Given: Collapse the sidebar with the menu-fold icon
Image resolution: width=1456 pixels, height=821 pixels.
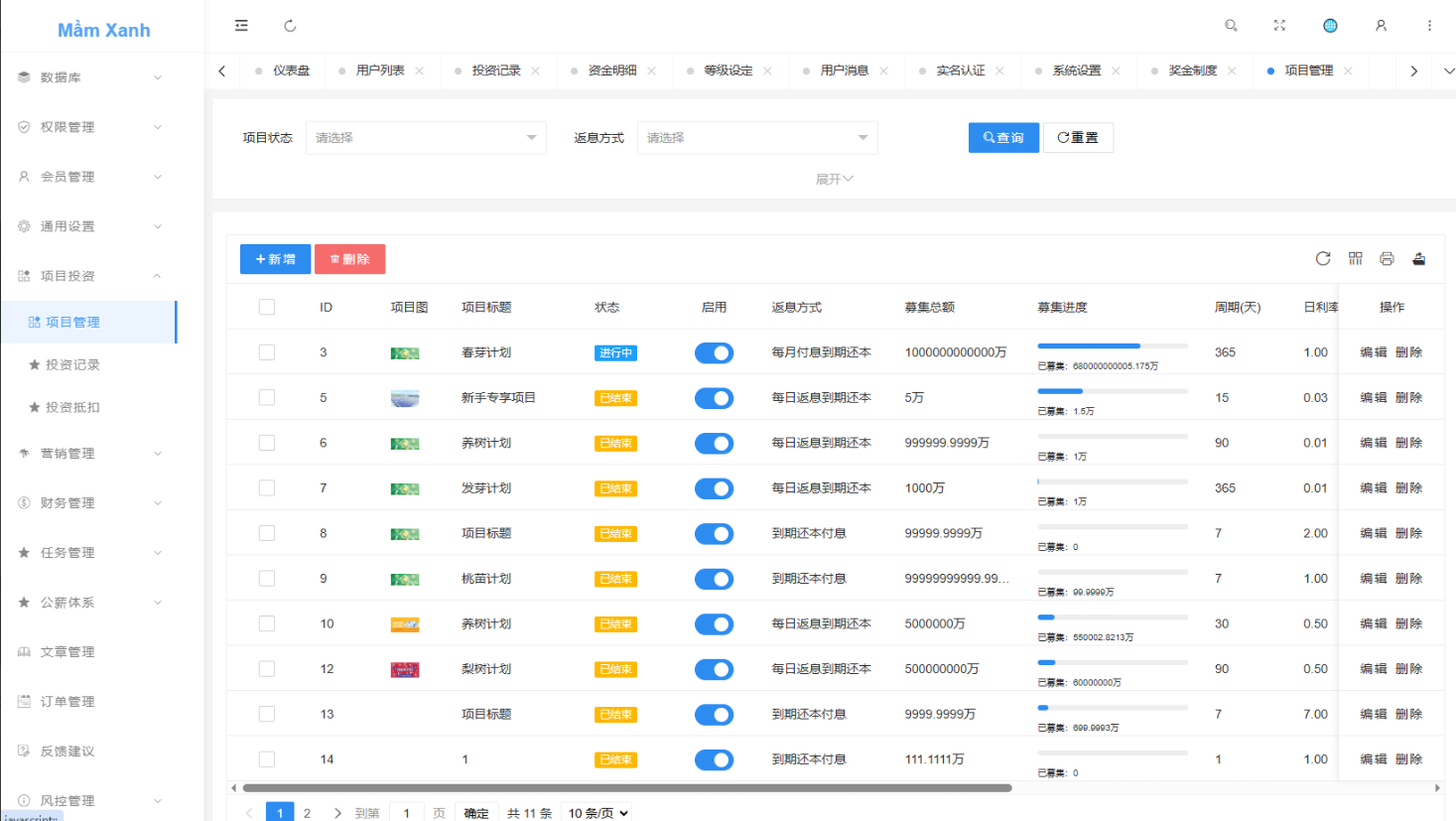Looking at the screenshot, I should [x=241, y=26].
